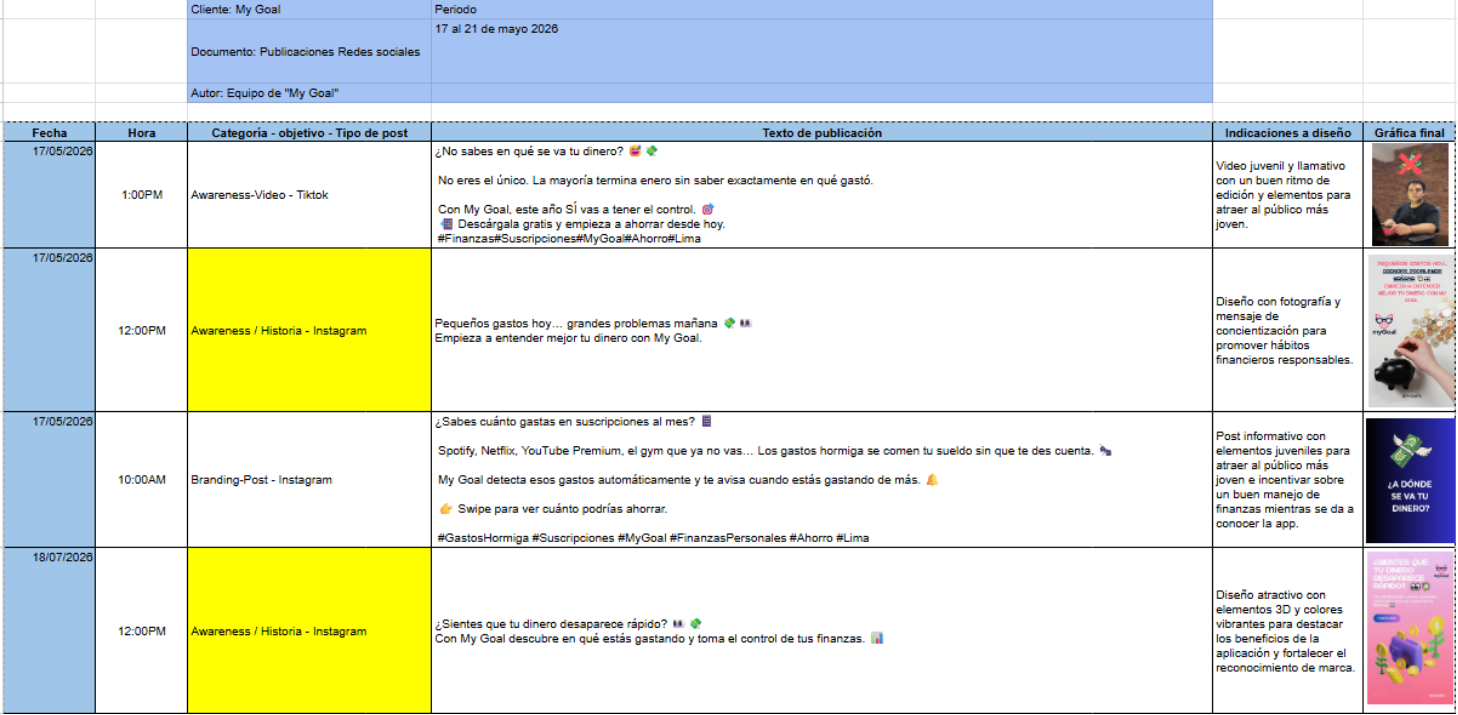Select 'Categoría - objetivo - Tipo de post' header

(x=309, y=132)
